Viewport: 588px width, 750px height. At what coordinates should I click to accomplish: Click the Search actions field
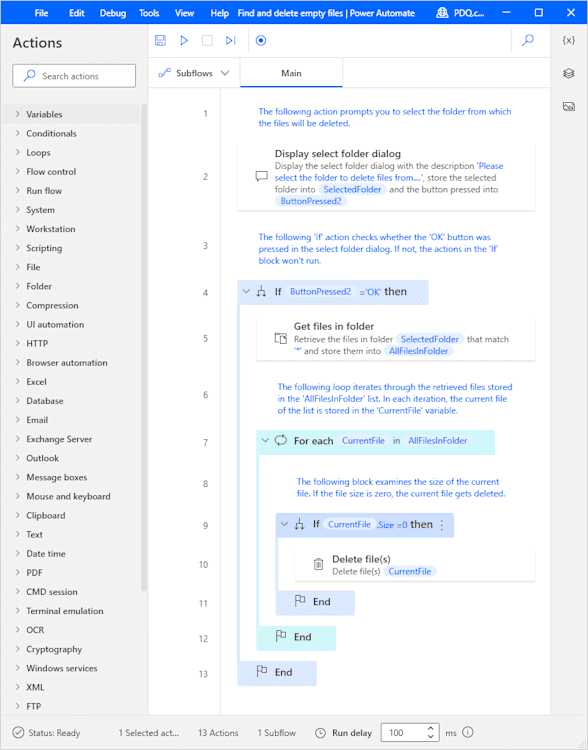pos(74,76)
